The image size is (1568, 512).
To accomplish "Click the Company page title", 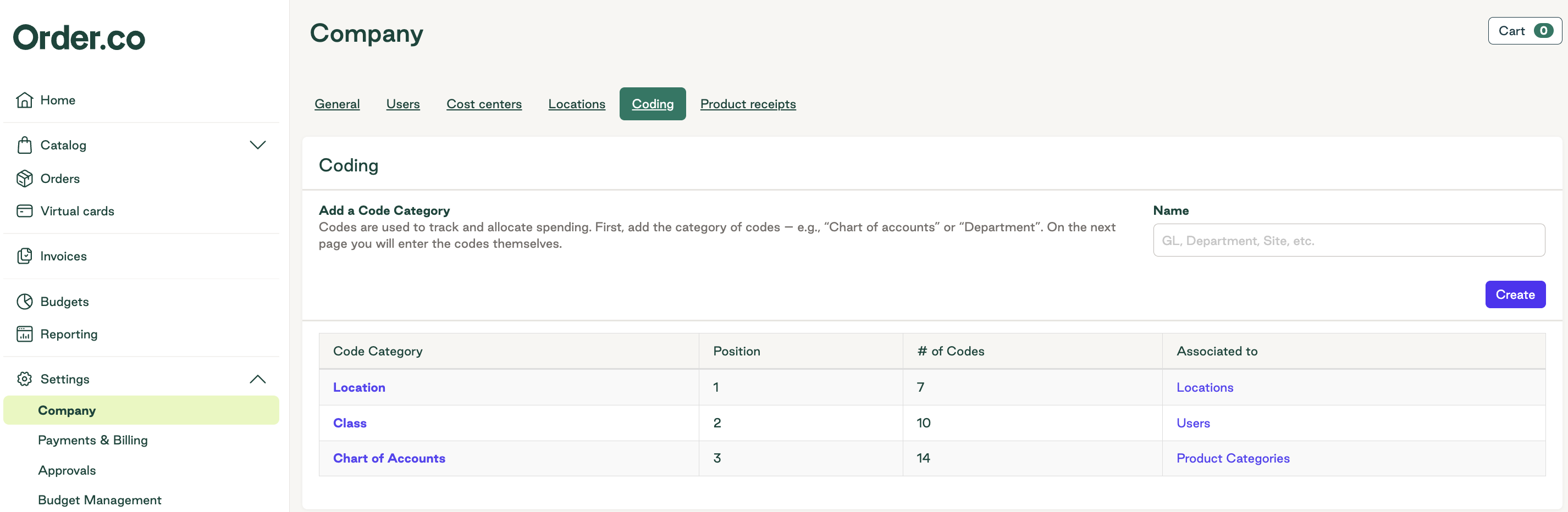I will tap(366, 33).
